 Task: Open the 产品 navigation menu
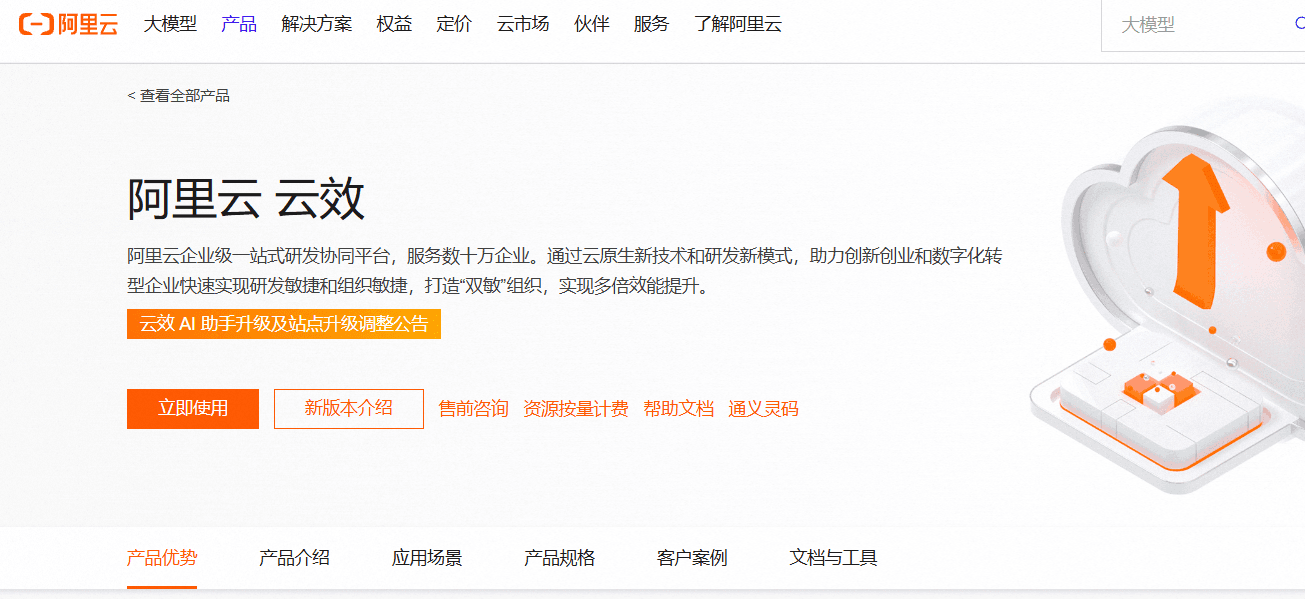click(x=239, y=24)
